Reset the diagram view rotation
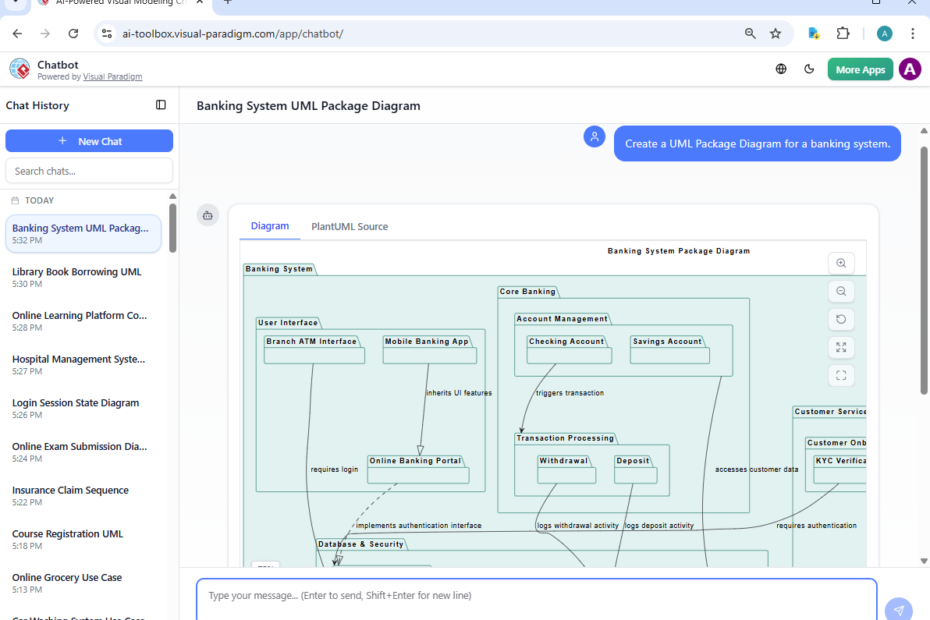Viewport: 930px width, 620px height. pos(841,318)
